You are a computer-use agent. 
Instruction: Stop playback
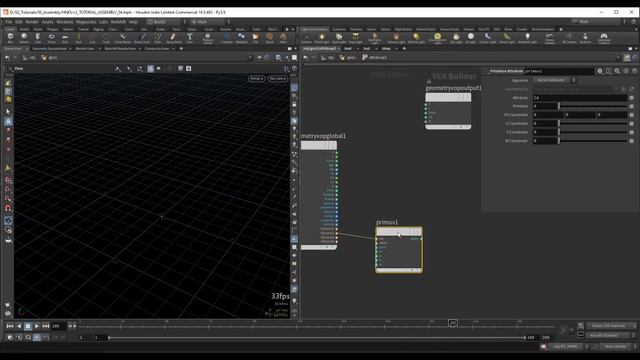28,326
